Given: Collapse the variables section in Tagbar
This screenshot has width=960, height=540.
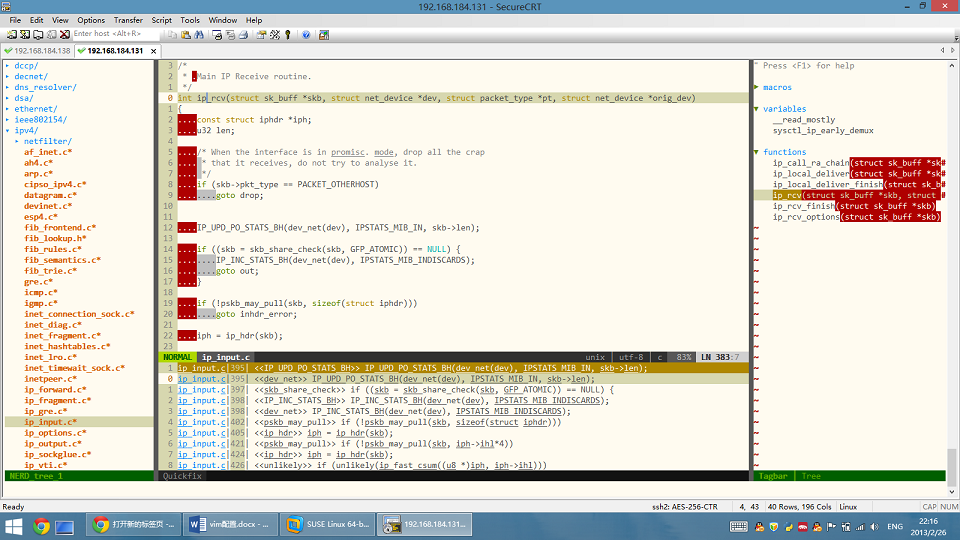Looking at the screenshot, I should click(x=757, y=109).
